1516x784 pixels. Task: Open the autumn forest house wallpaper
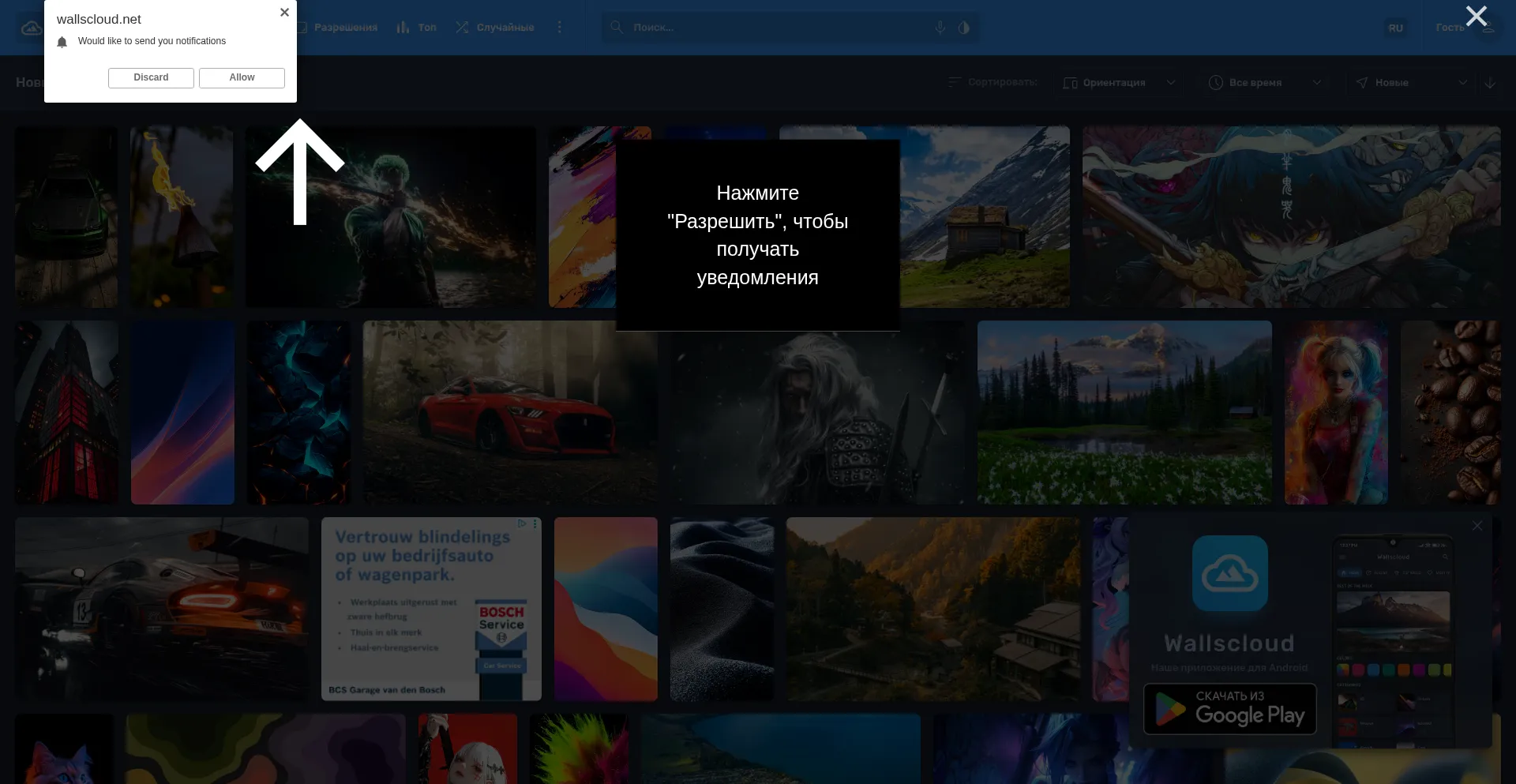point(933,609)
